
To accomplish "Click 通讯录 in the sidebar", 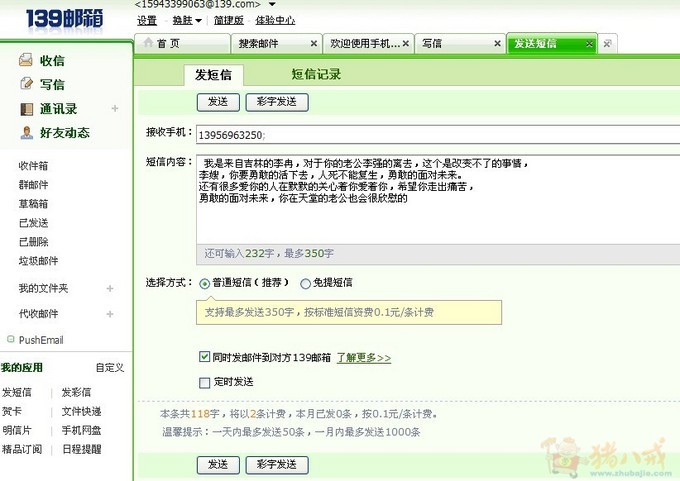I will tap(59, 109).
